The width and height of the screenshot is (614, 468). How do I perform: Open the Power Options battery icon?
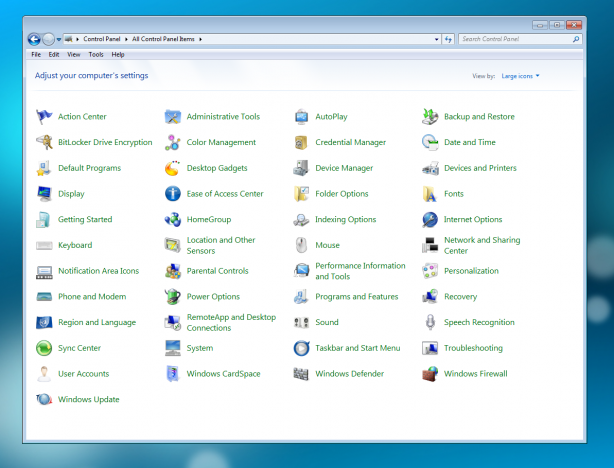pos(173,296)
